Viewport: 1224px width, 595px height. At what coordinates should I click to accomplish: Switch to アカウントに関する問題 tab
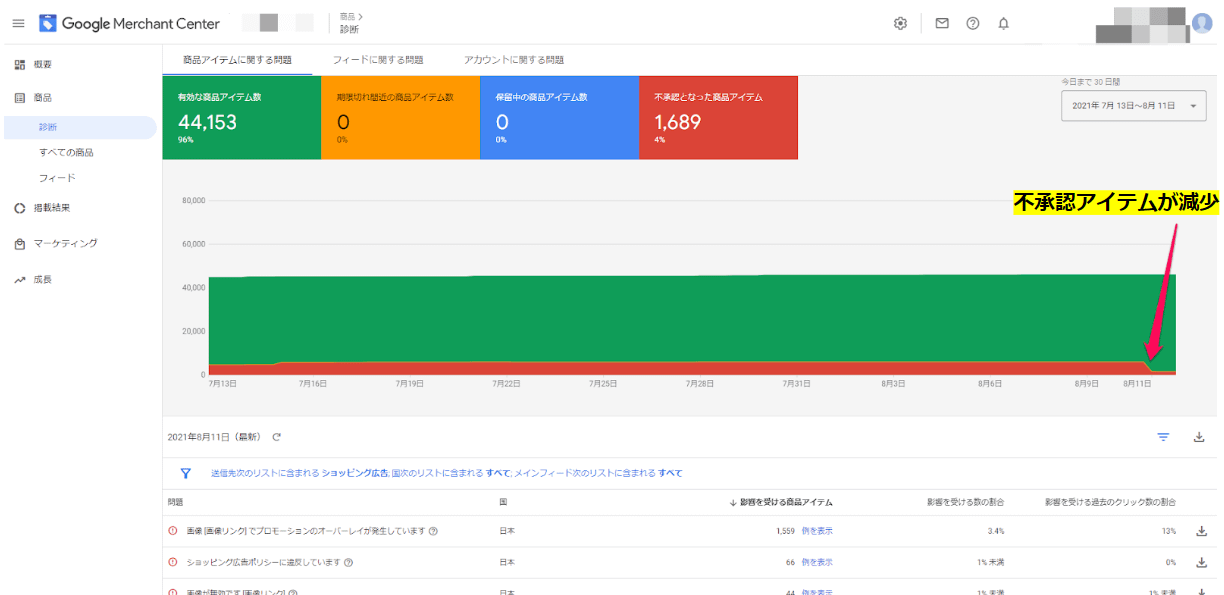(x=513, y=60)
